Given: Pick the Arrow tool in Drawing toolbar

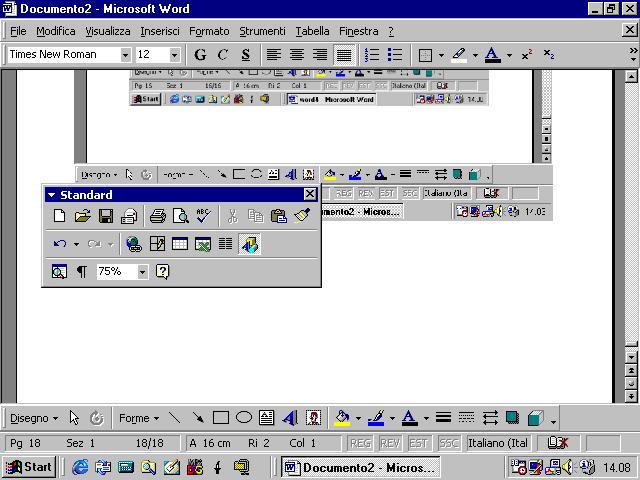Looking at the screenshot, I should pos(198,418).
